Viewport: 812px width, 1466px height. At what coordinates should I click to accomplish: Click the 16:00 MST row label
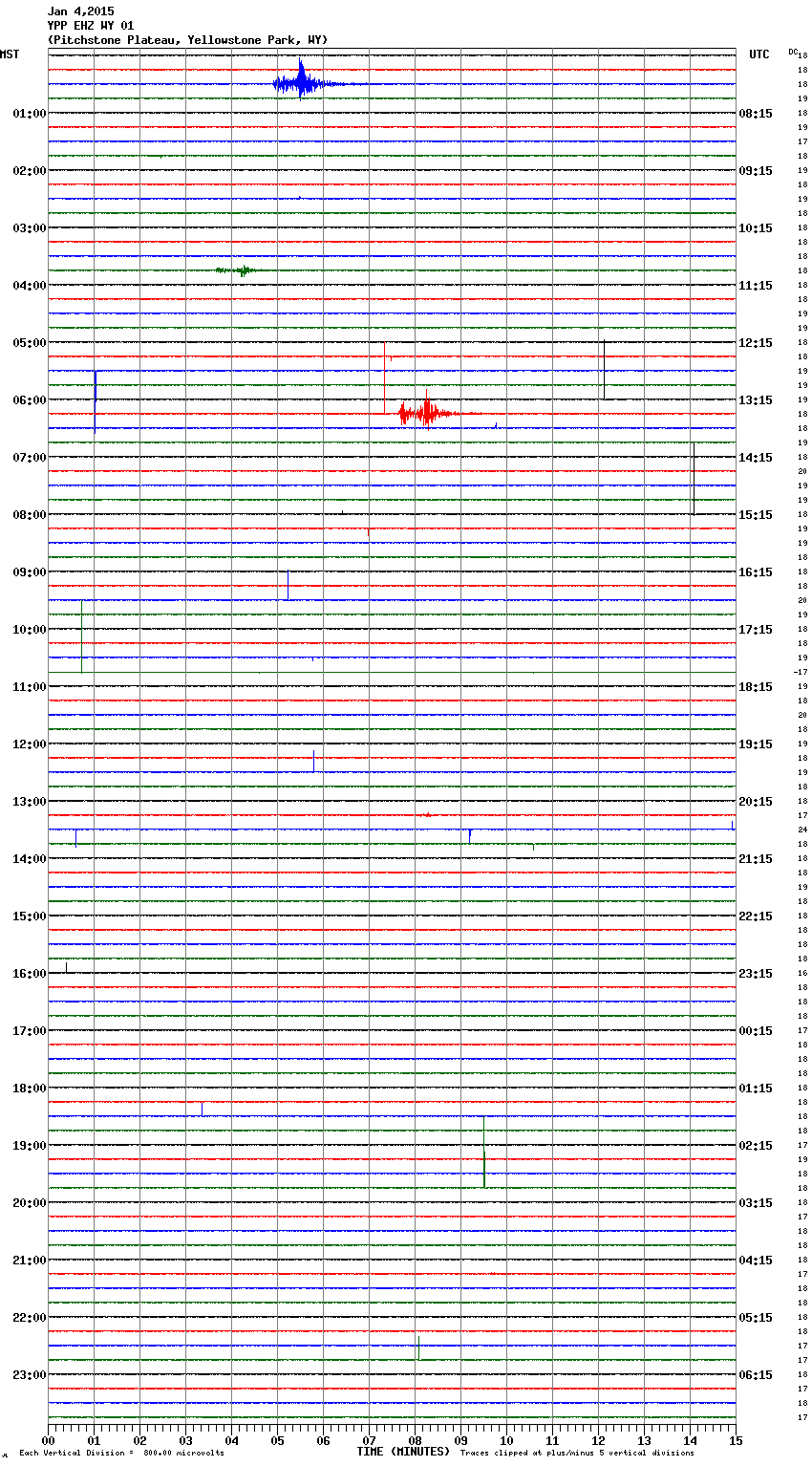(29, 974)
